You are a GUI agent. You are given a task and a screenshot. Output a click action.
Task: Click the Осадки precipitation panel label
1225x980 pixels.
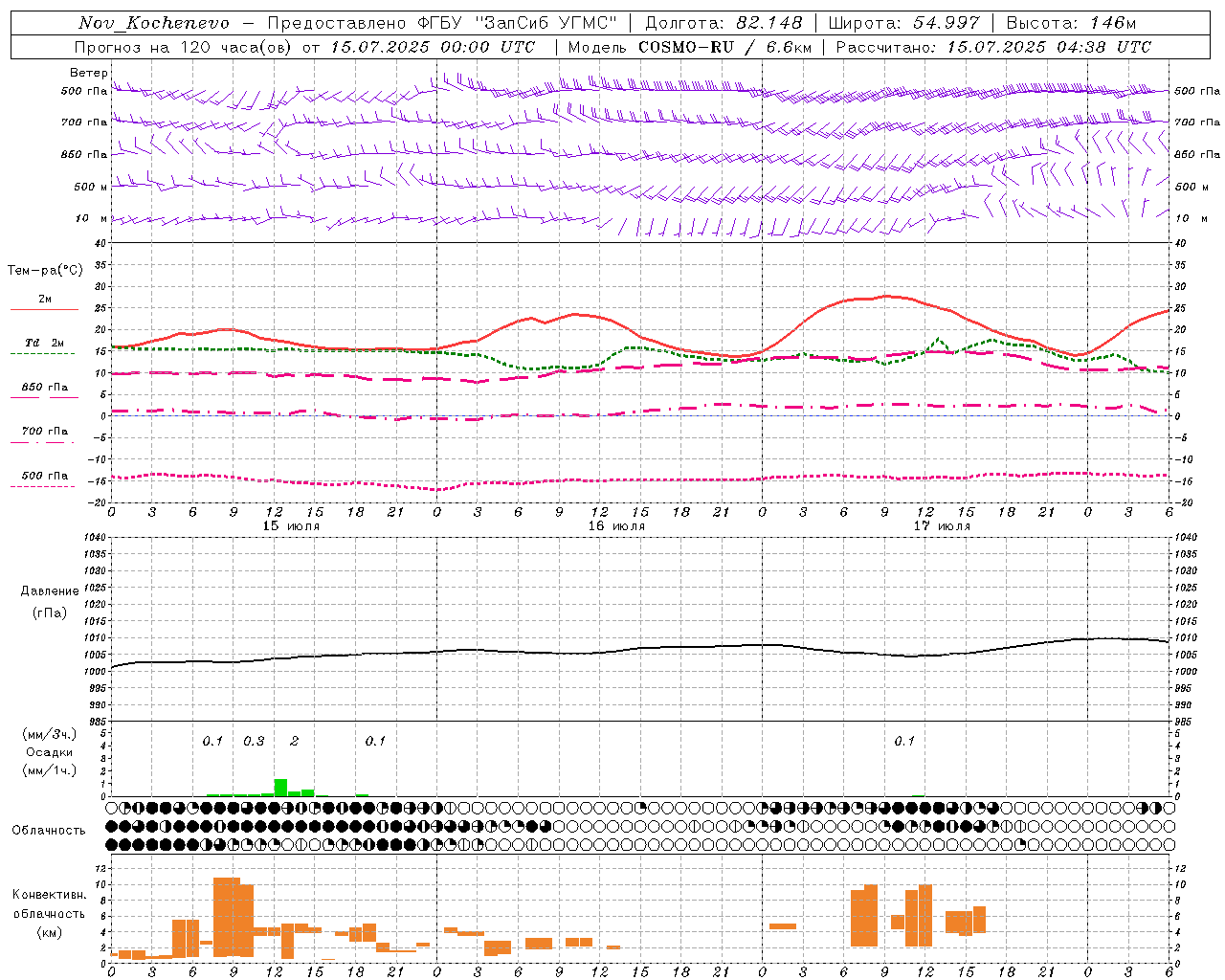50,752
